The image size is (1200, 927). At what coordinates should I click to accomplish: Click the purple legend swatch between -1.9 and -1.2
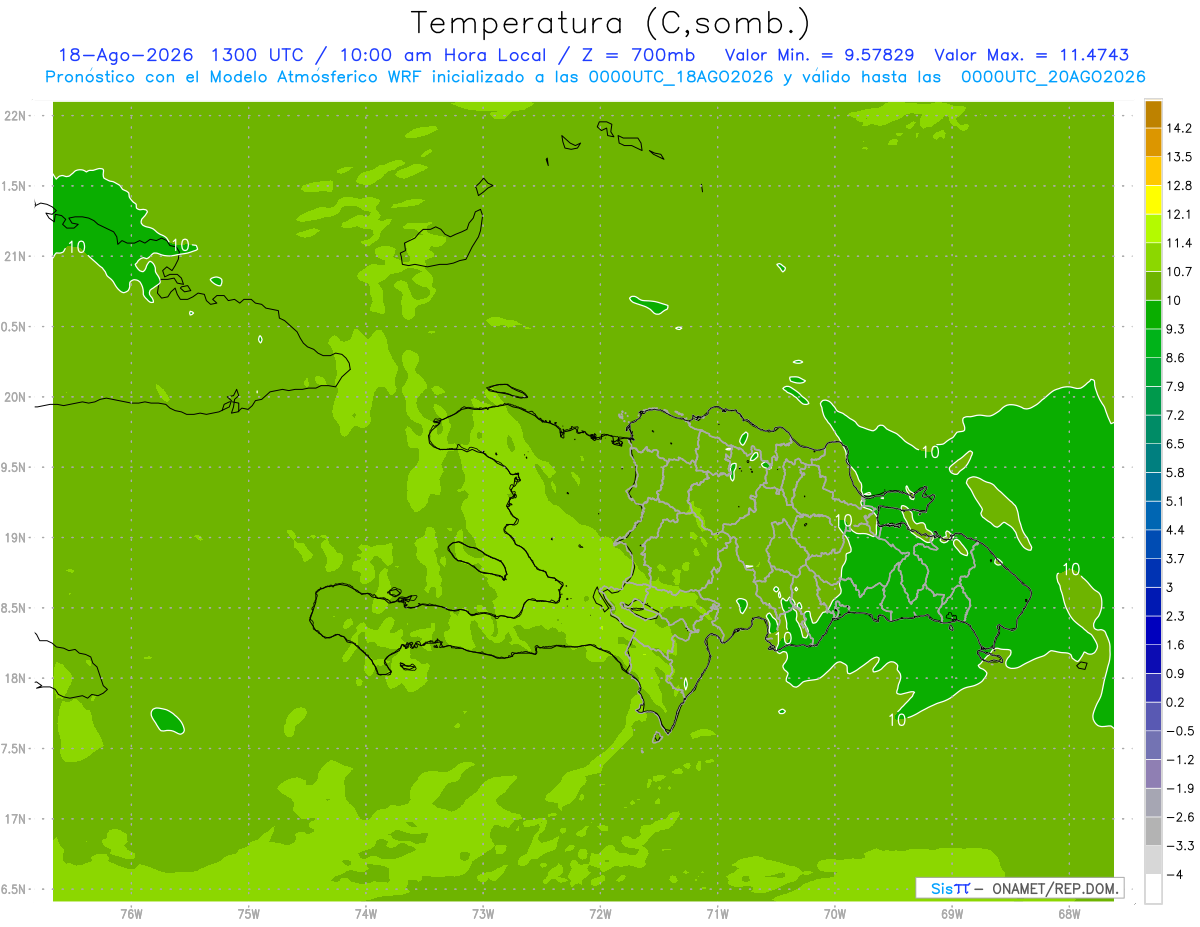click(x=1153, y=774)
